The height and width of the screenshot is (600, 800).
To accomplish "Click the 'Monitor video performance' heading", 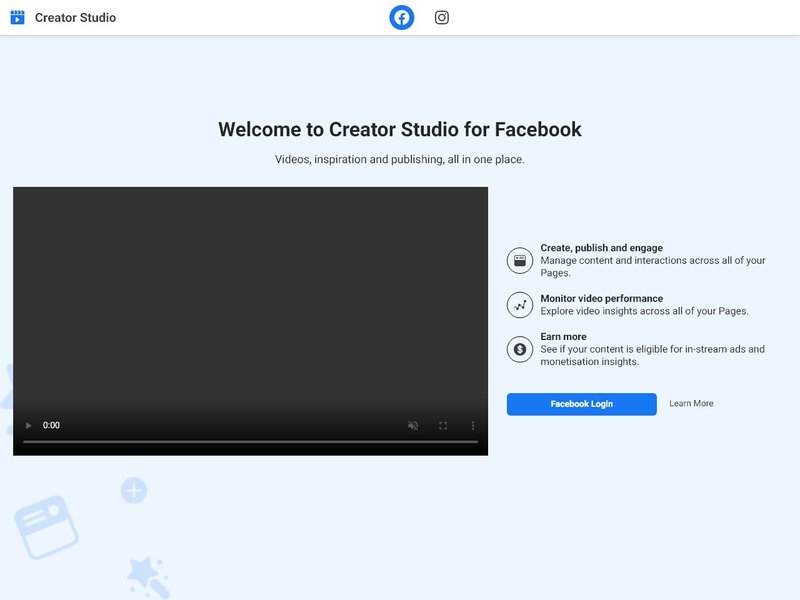I will coord(602,298).
